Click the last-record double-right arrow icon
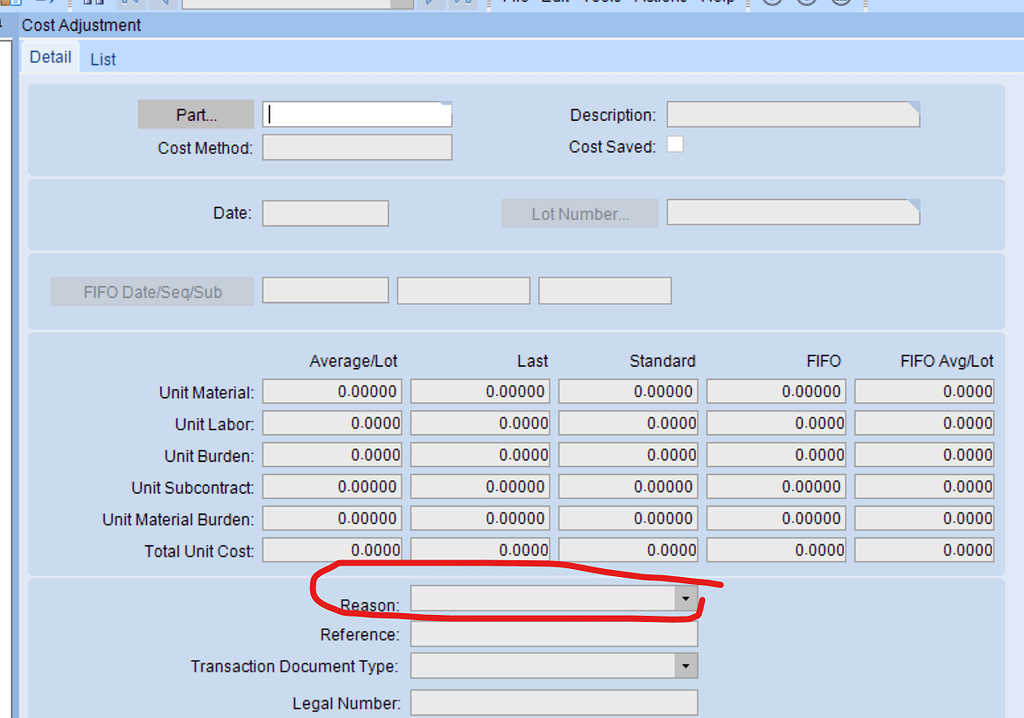 [462, 4]
